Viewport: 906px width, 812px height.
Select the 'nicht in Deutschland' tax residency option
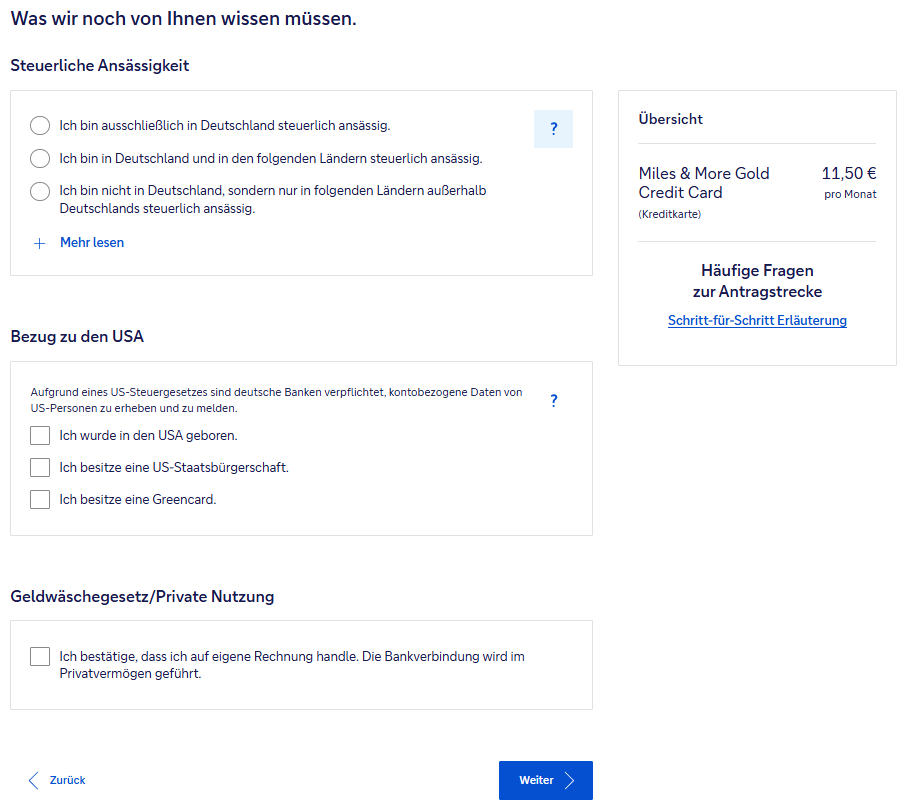[40, 191]
